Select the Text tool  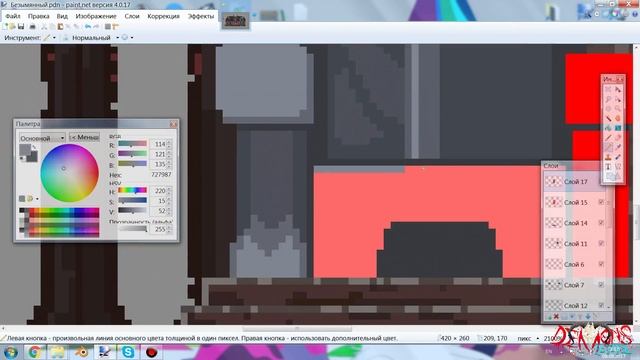[608, 167]
